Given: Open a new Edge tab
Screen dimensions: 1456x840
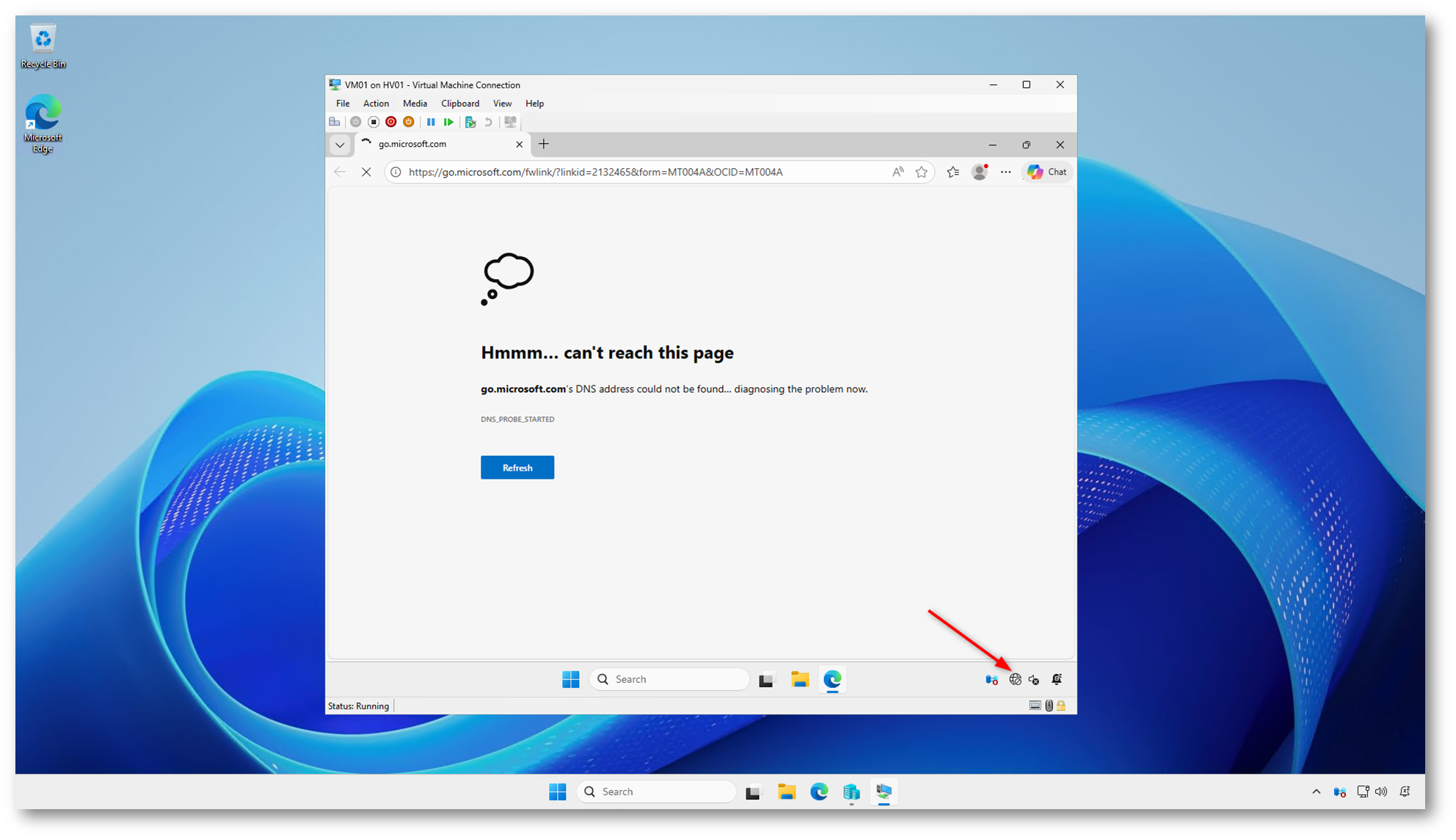Looking at the screenshot, I should tap(544, 144).
